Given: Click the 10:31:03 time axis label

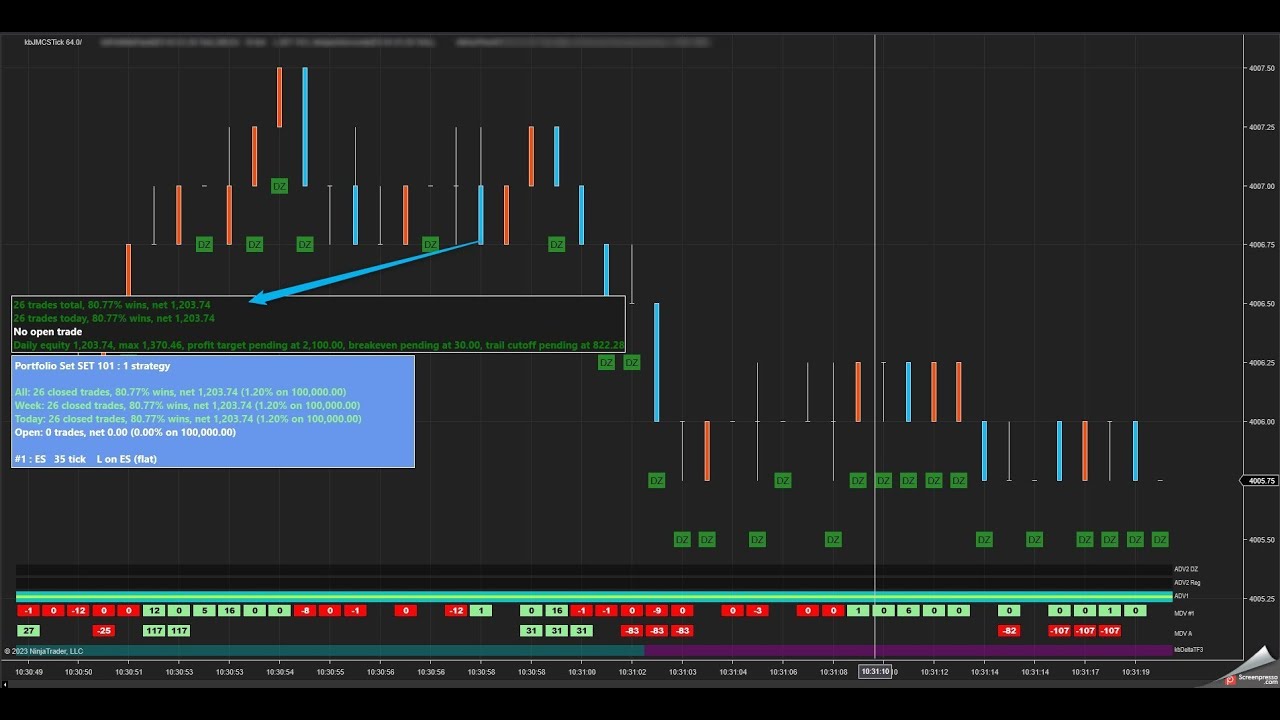Looking at the screenshot, I should pos(683,672).
